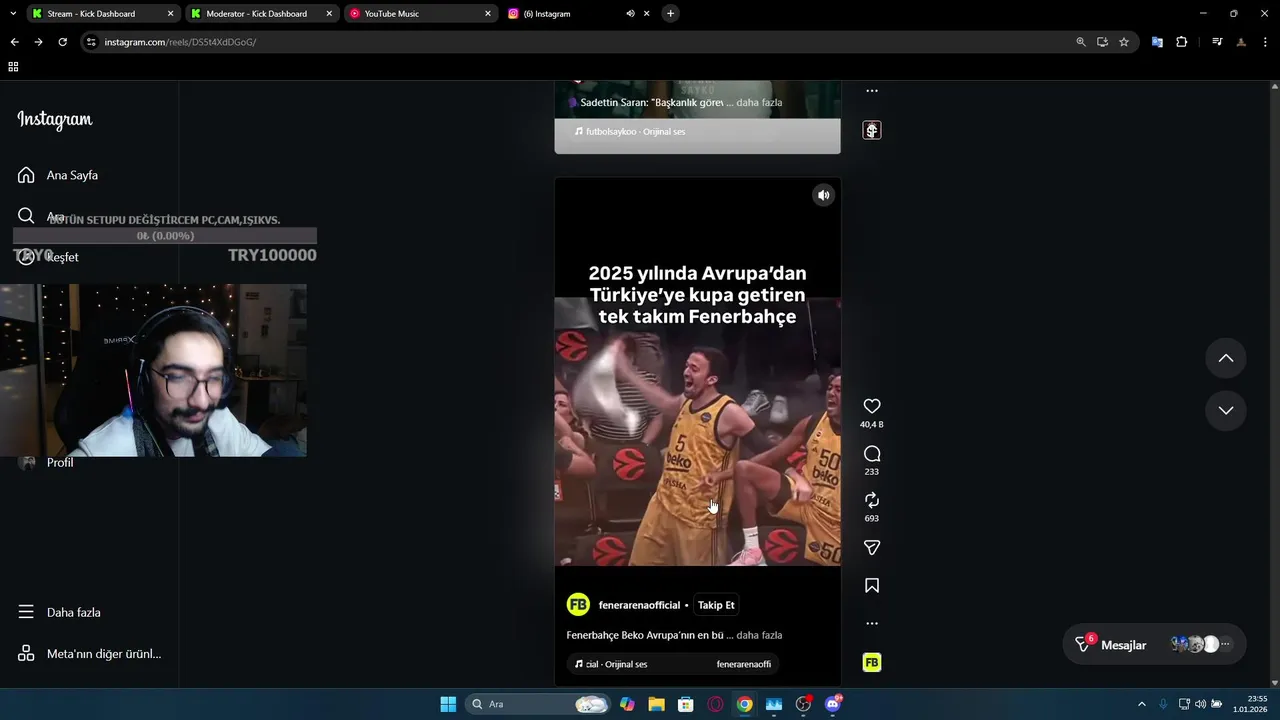Screen dimensions: 1280x720
Task: Save the reel with the bookmark icon
Action: click(x=872, y=586)
